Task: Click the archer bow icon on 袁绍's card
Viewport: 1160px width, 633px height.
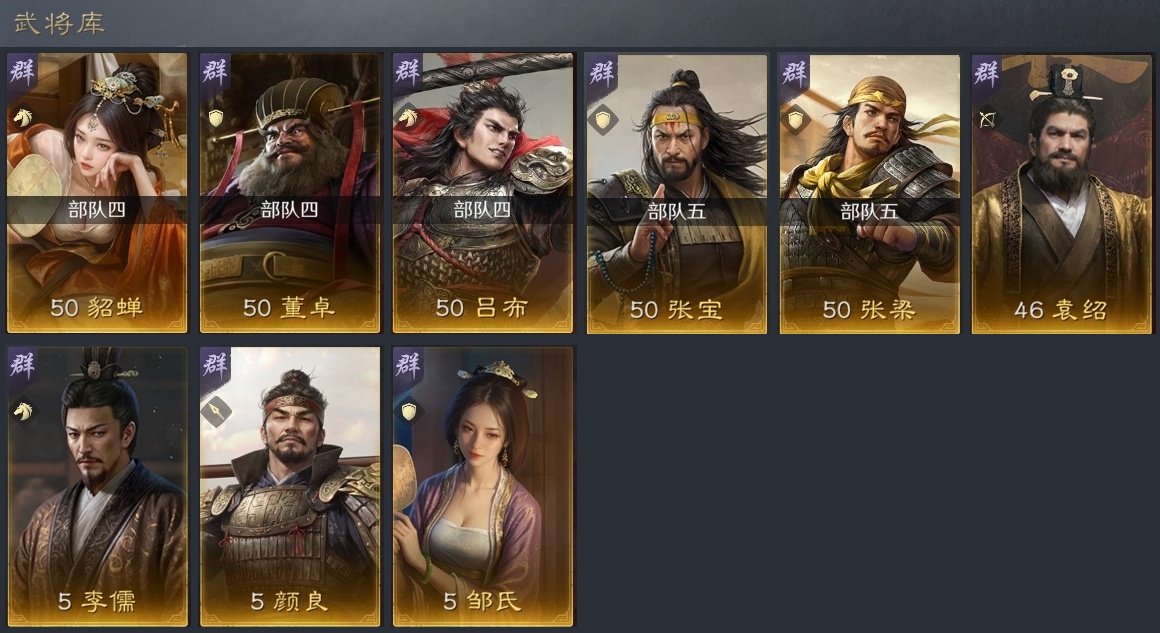Action: (x=988, y=118)
